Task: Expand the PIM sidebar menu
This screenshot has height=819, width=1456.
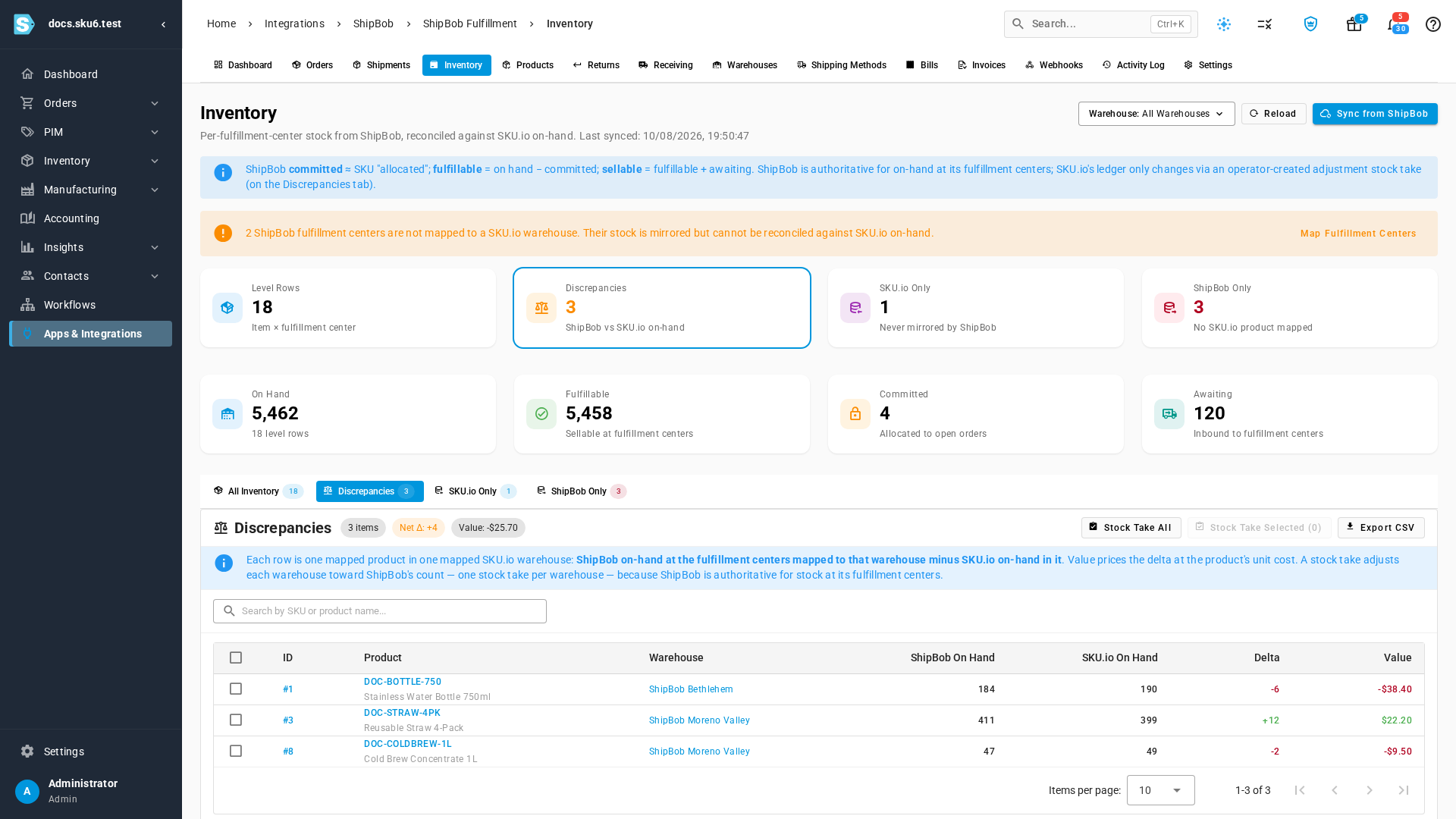Action: [91, 132]
